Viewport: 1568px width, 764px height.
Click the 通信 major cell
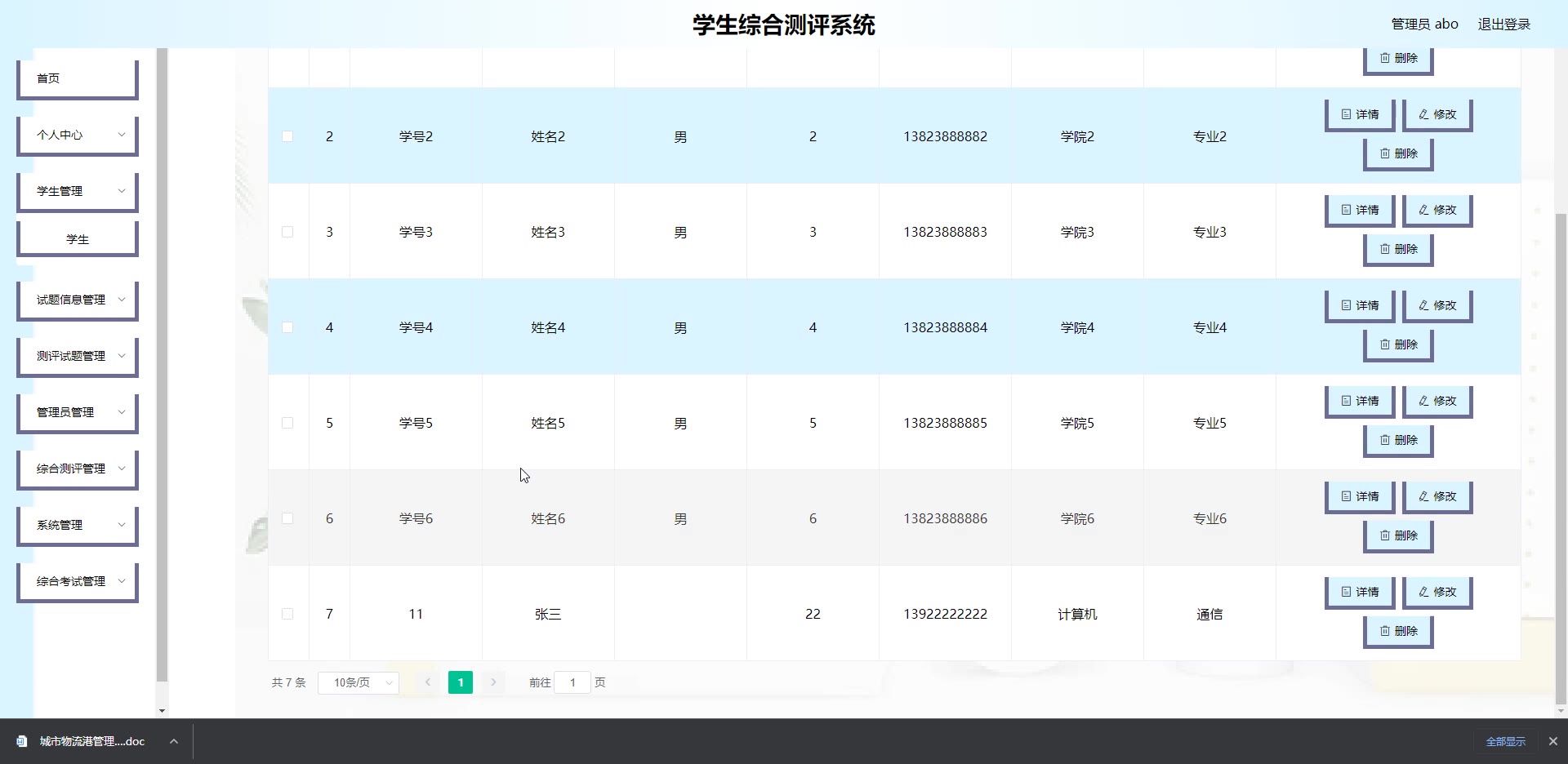[1209, 614]
